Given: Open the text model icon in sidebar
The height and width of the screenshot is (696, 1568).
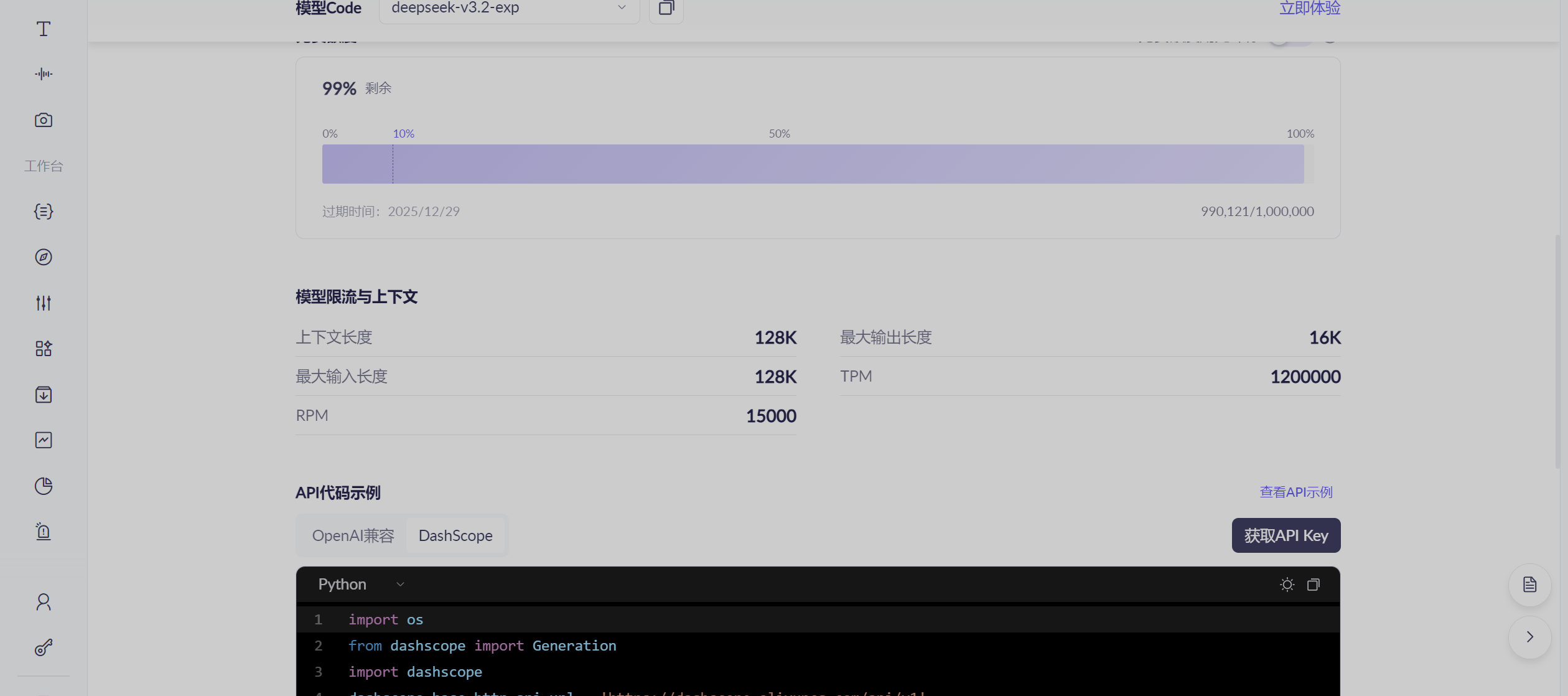Looking at the screenshot, I should coord(43,29).
